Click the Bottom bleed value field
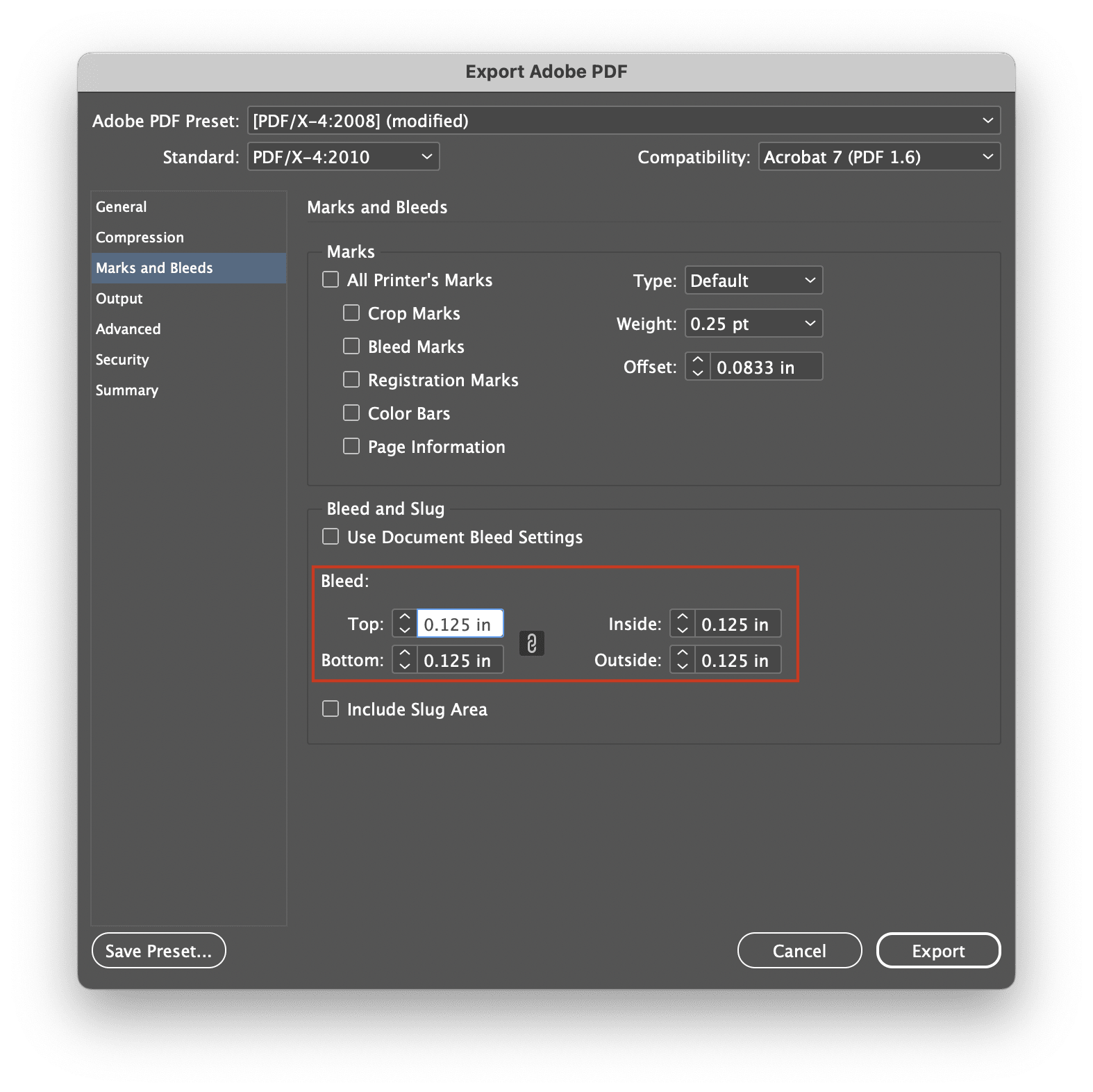Image resolution: width=1093 pixels, height=1092 pixels. point(460,659)
